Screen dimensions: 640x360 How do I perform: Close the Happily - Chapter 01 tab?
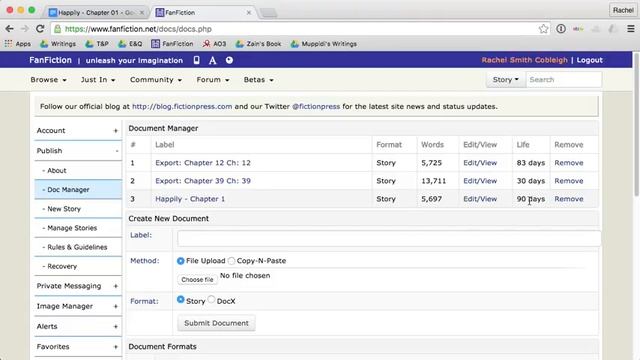point(142,13)
